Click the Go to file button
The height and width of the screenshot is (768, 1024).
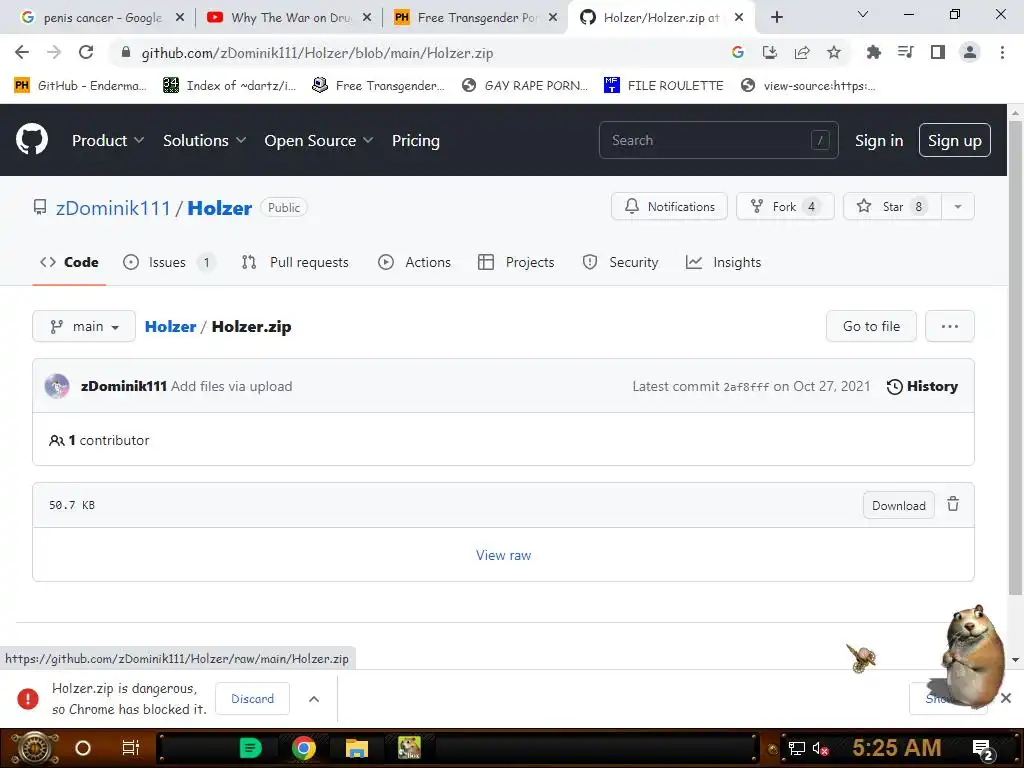tap(871, 326)
